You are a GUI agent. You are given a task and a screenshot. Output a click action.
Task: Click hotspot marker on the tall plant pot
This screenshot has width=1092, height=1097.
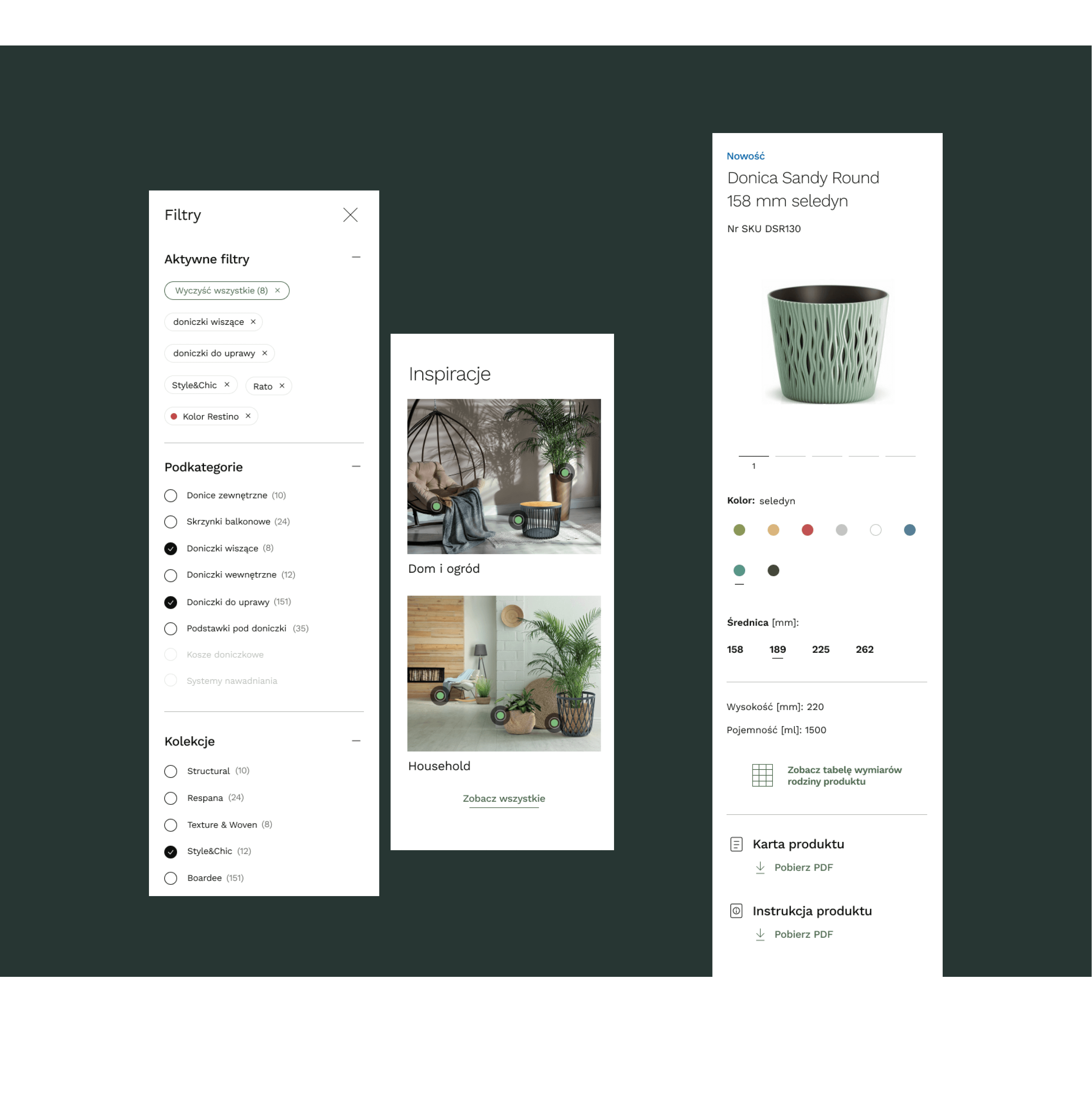[x=564, y=472]
